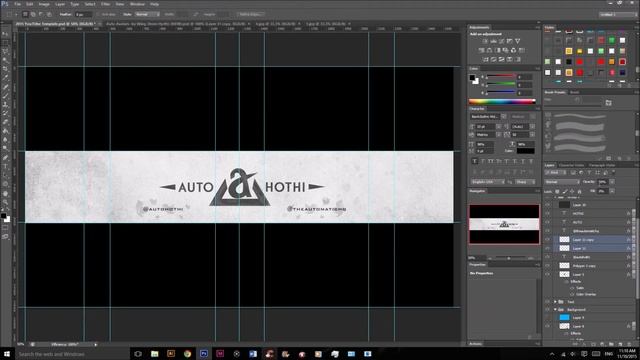Viewport: 640px width, 360px height.
Task: Toggle the Anti-alias checkbox
Action: point(99,14)
